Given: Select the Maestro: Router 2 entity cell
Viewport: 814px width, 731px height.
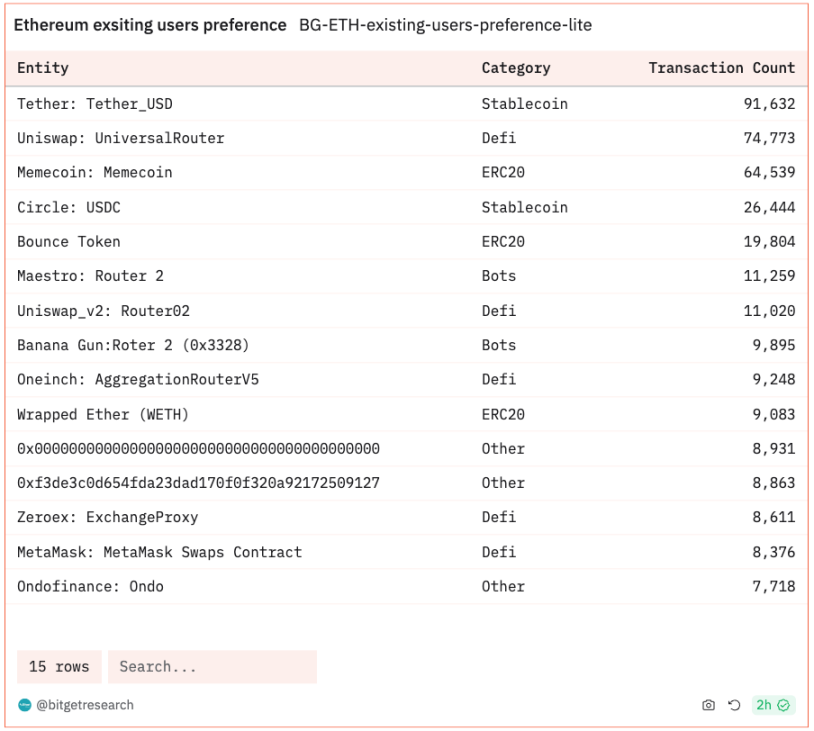Looking at the screenshot, I should point(90,276).
